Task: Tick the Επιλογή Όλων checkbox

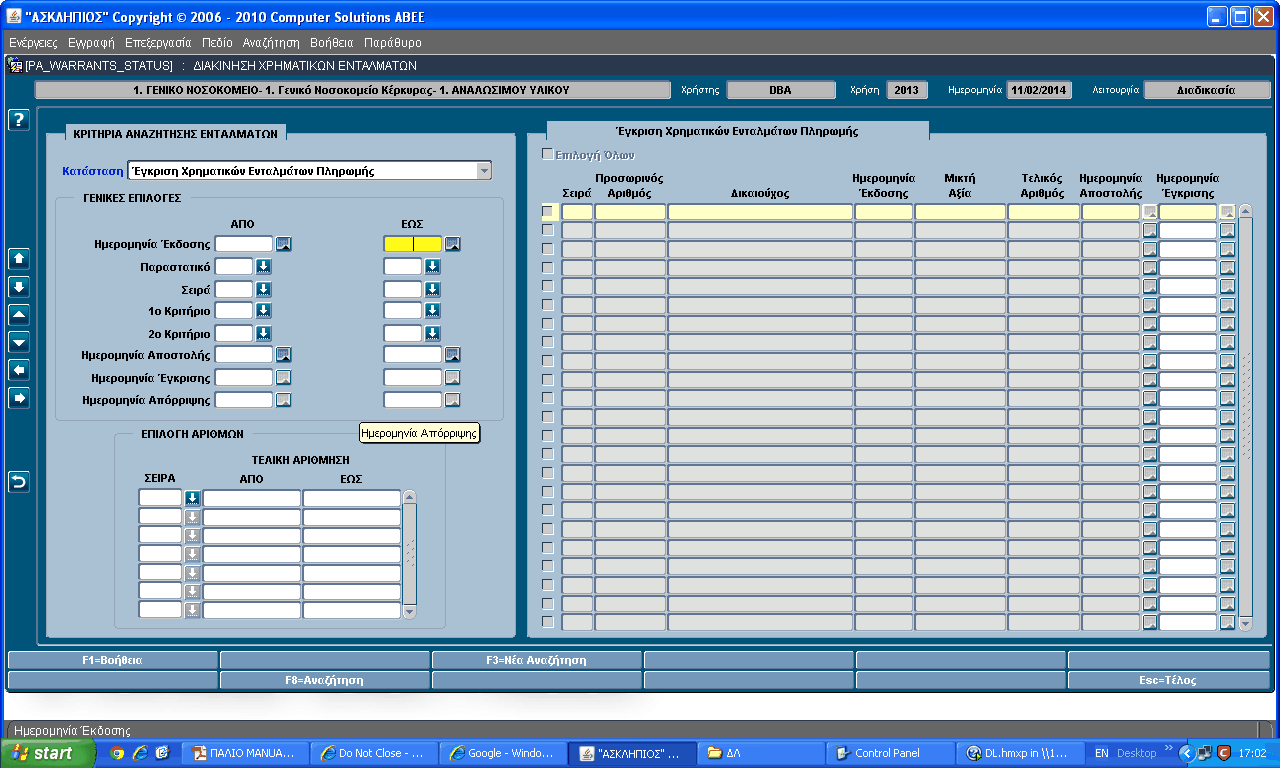Action: click(547, 154)
